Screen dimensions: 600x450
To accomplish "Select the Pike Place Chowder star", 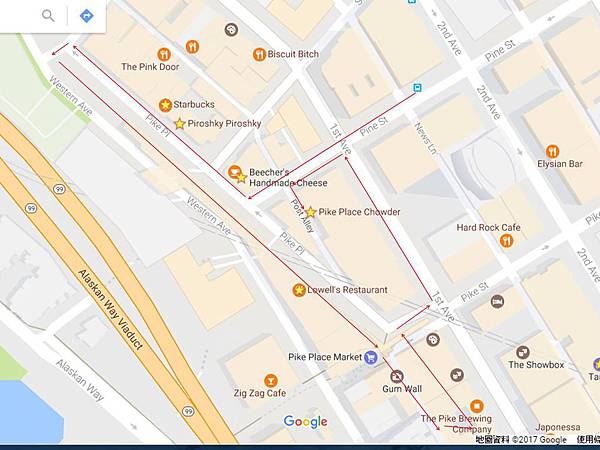I will (x=311, y=212).
